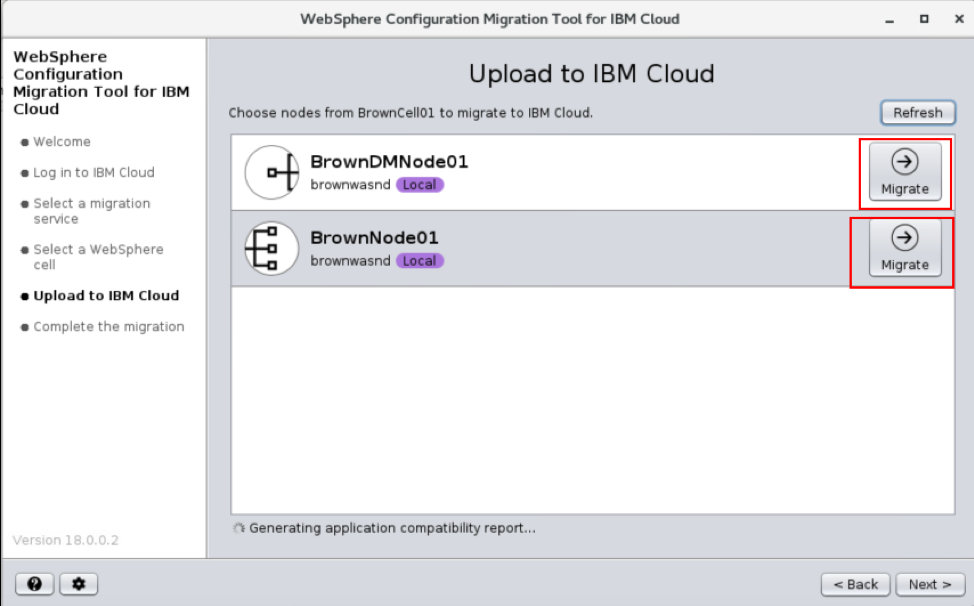Select Log in to IBM Cloud step
Screen dimensions: 974x606
pyautogui.click(x=94, y=173)
